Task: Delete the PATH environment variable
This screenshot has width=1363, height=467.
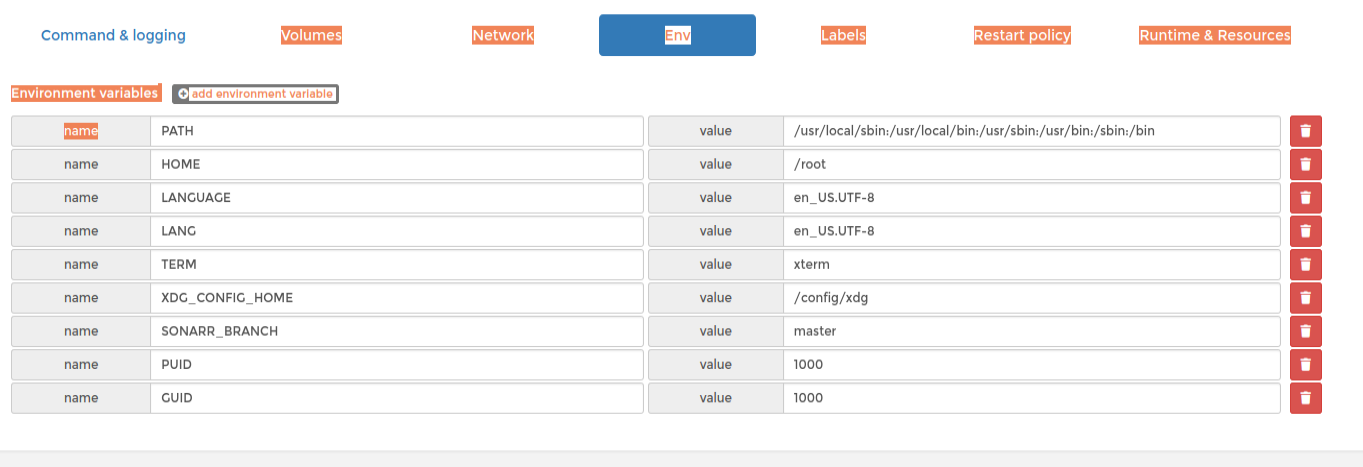Action: [x=1305, y=131]
